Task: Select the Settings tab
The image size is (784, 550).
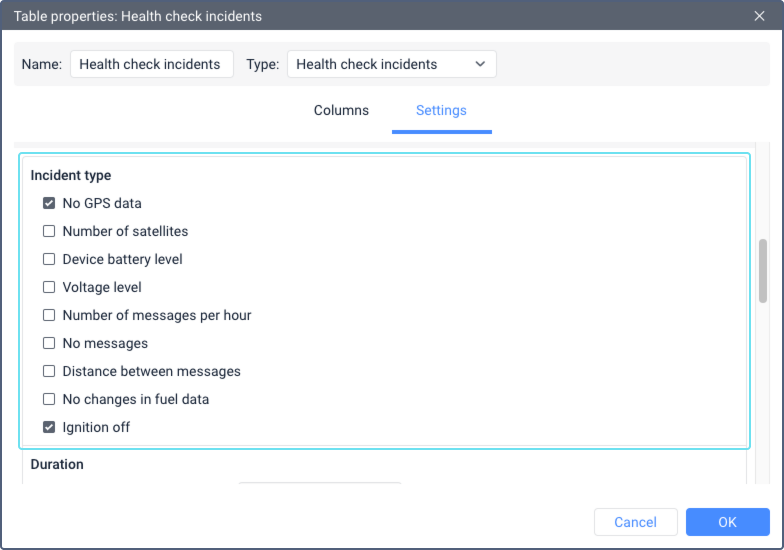Action: [442, 110]
